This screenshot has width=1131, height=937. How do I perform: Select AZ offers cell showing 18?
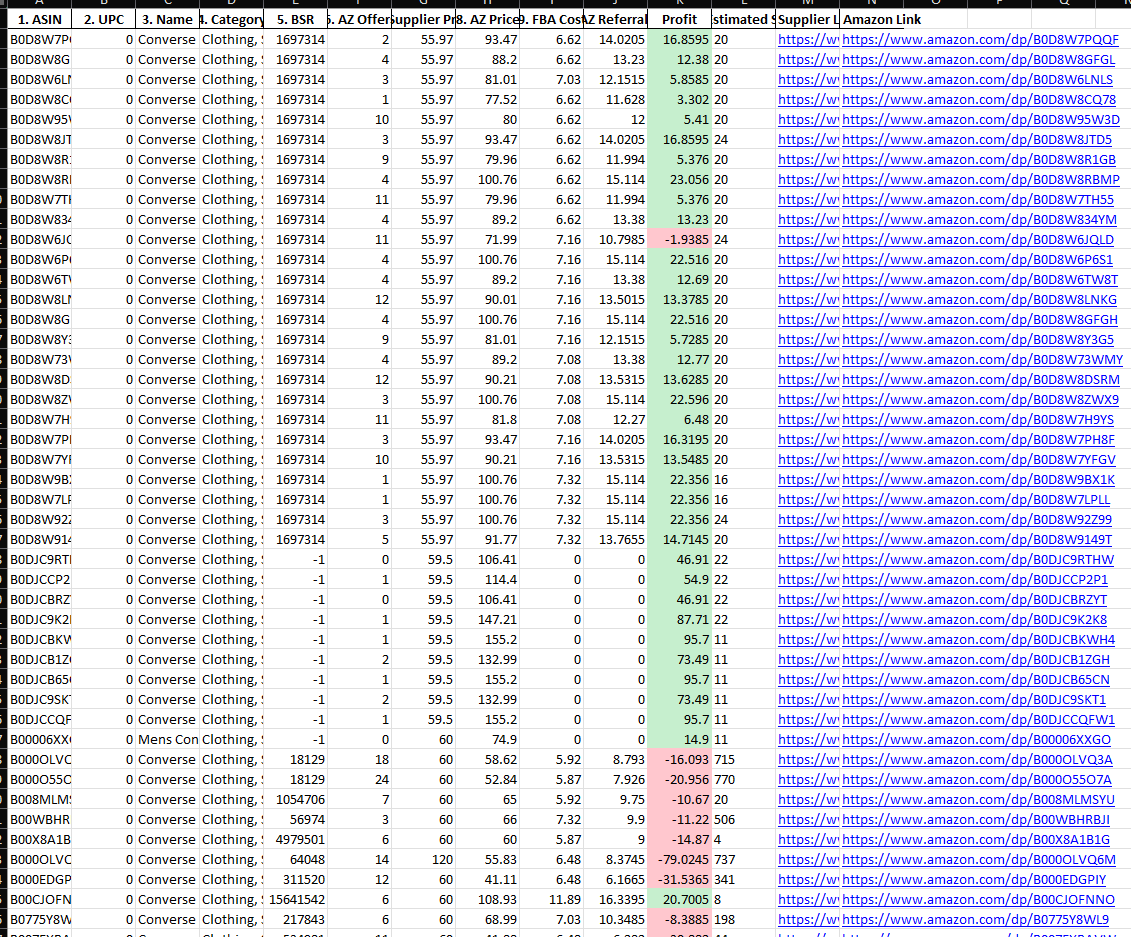point(359,760)
